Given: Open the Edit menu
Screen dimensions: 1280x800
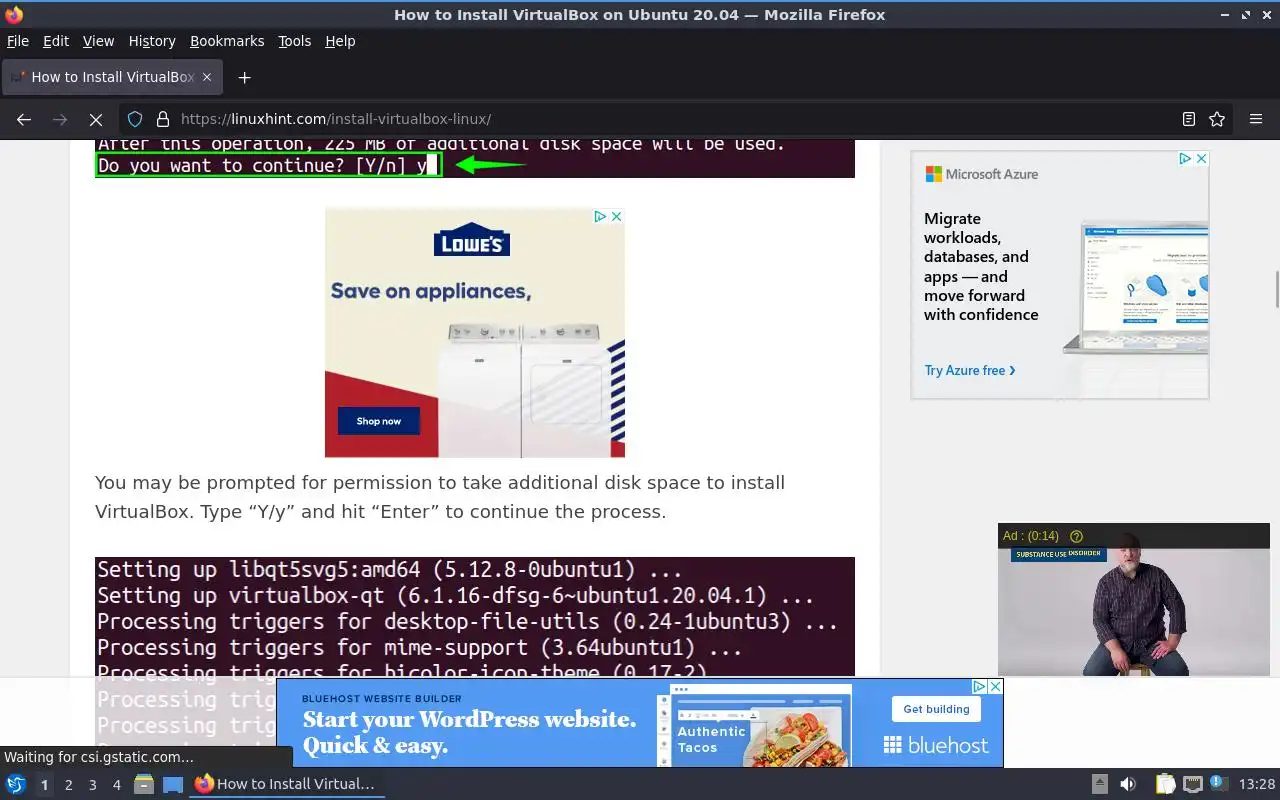Looking at the screenshot, I should (56, 41).
